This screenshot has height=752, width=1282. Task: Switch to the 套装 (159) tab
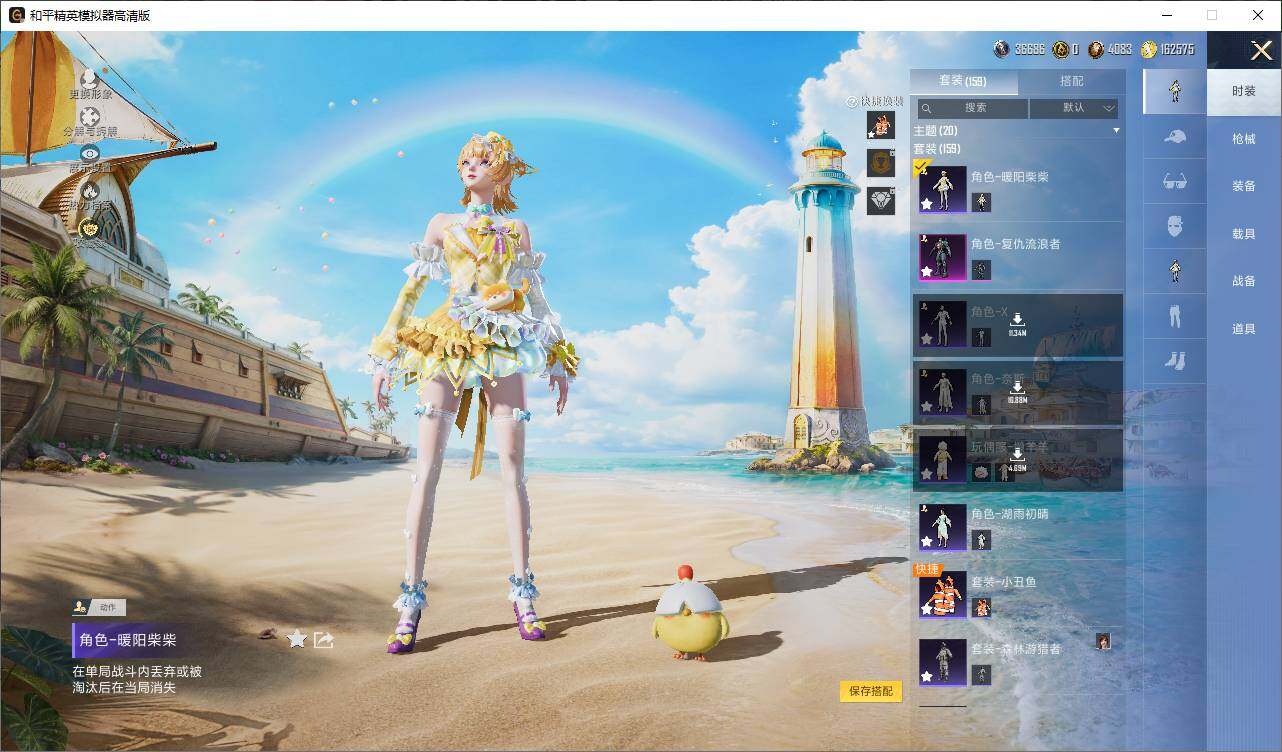963,81
